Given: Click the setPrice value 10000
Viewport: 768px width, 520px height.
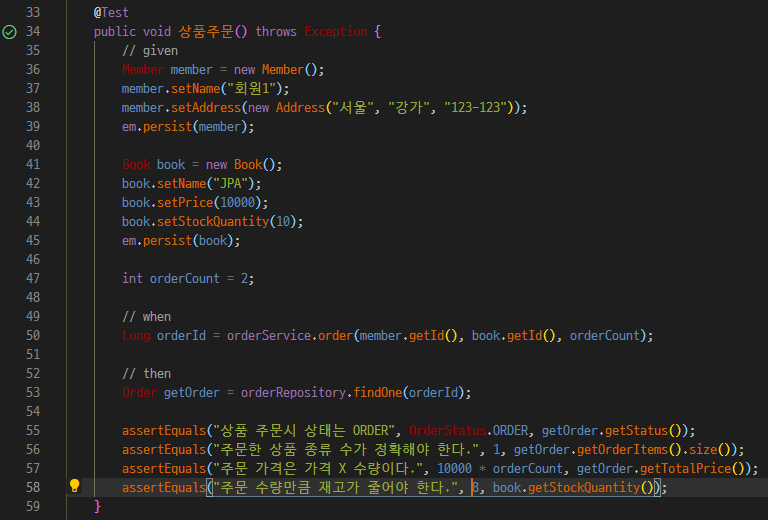Looking at the screenshot, I should 238,202.
